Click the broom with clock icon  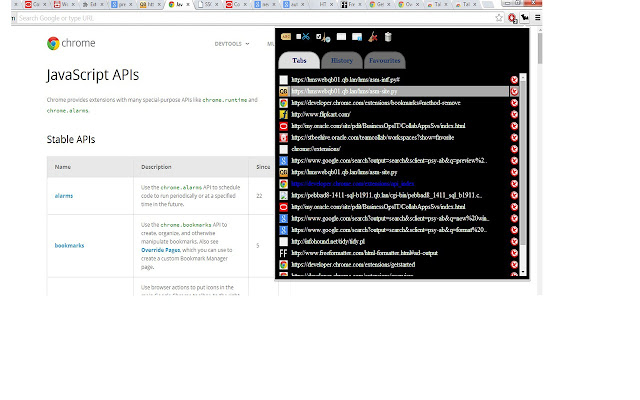[326, 38]
